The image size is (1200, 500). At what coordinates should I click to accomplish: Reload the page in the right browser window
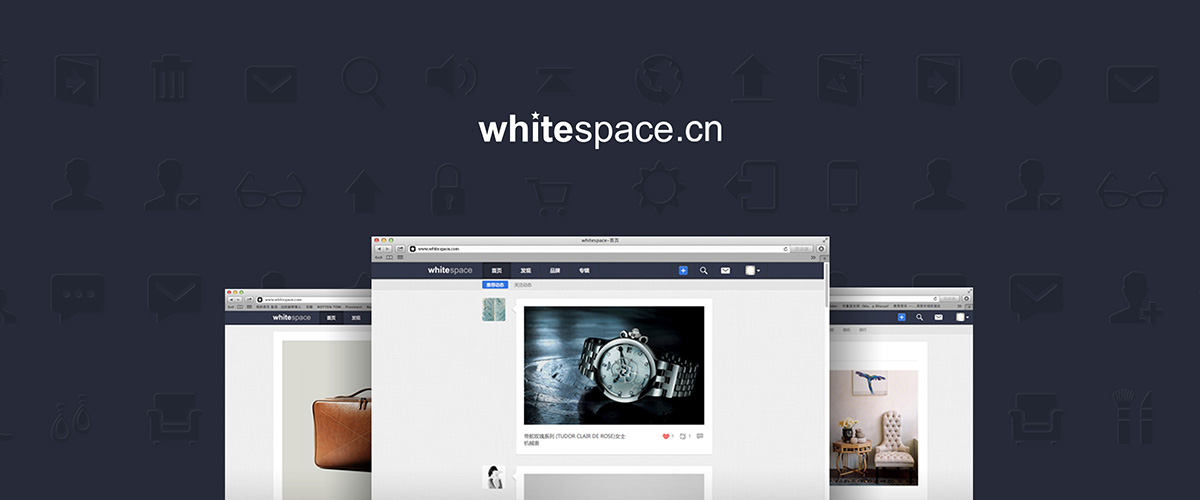point(935,299)
